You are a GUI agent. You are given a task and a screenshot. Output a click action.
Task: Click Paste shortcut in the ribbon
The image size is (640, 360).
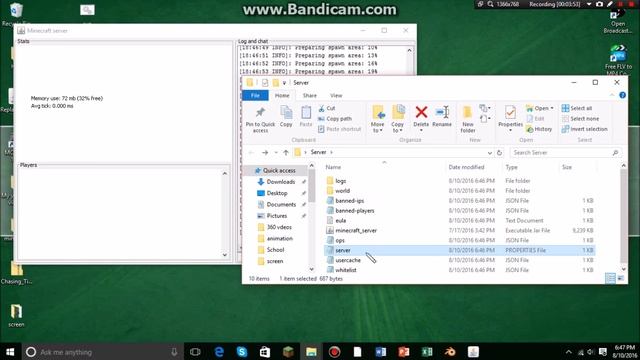(340, 129)
